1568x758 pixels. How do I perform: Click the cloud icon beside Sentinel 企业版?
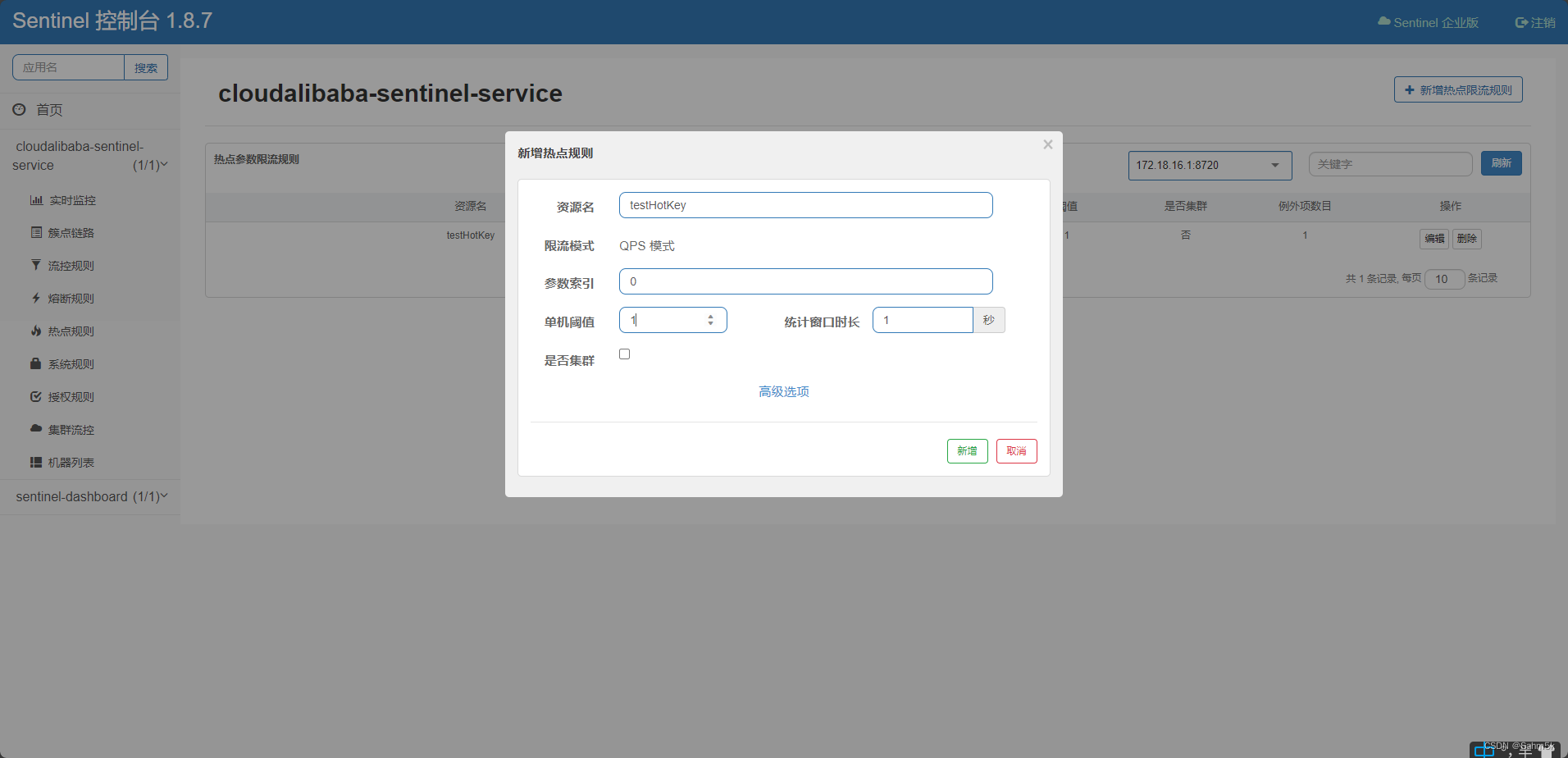[x=1384, y=21]
